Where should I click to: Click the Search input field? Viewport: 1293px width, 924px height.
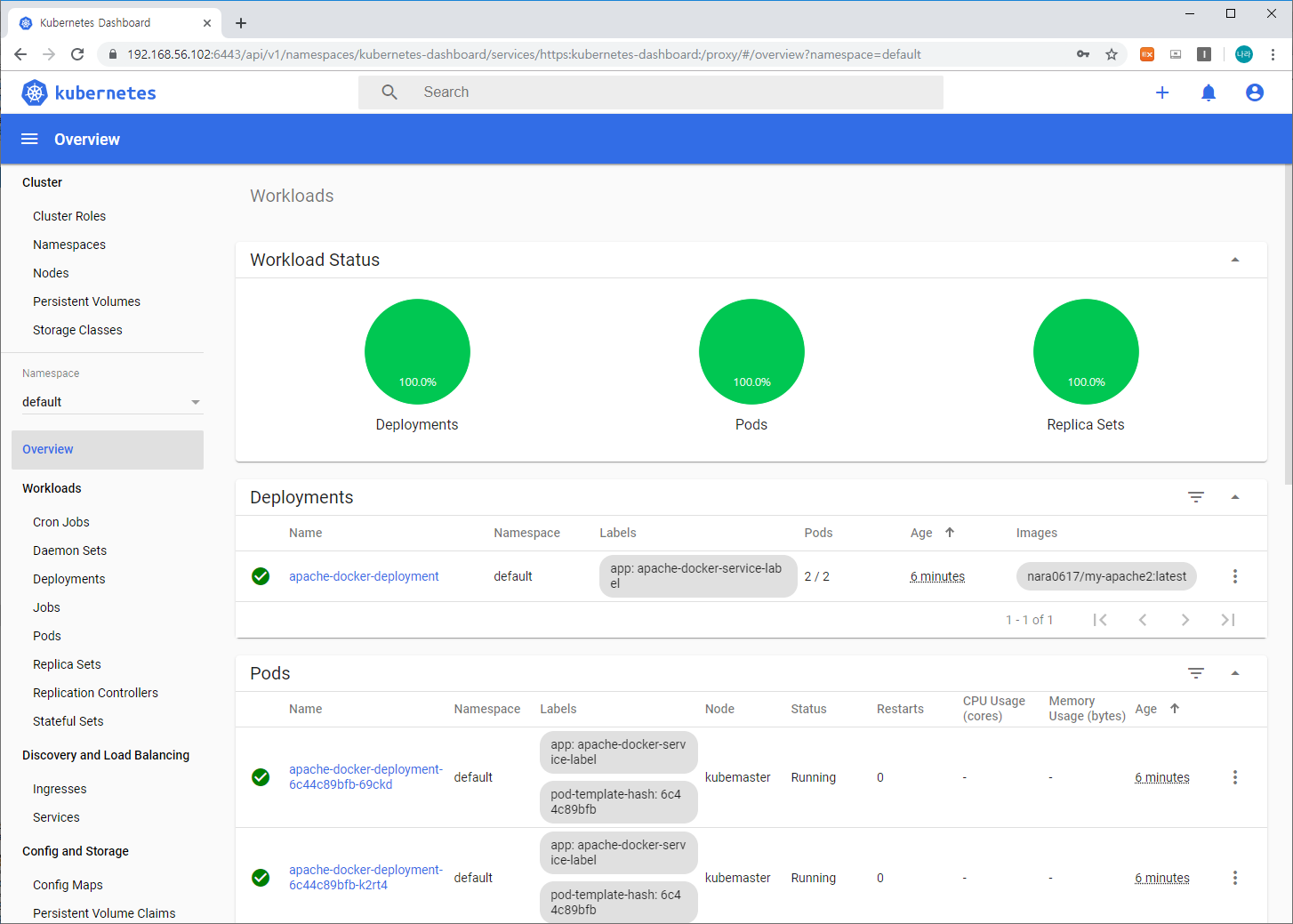coord(651,92)
